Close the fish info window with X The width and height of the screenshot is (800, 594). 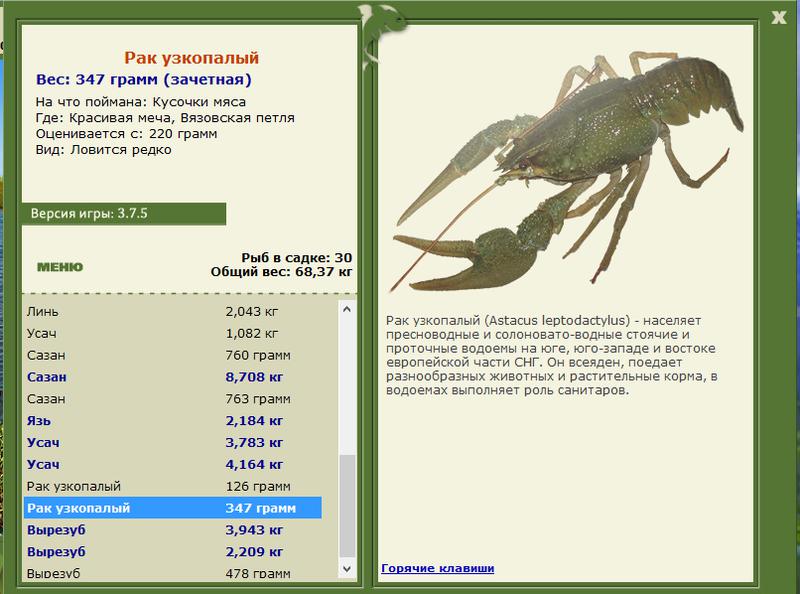click(x=779, y=17)
